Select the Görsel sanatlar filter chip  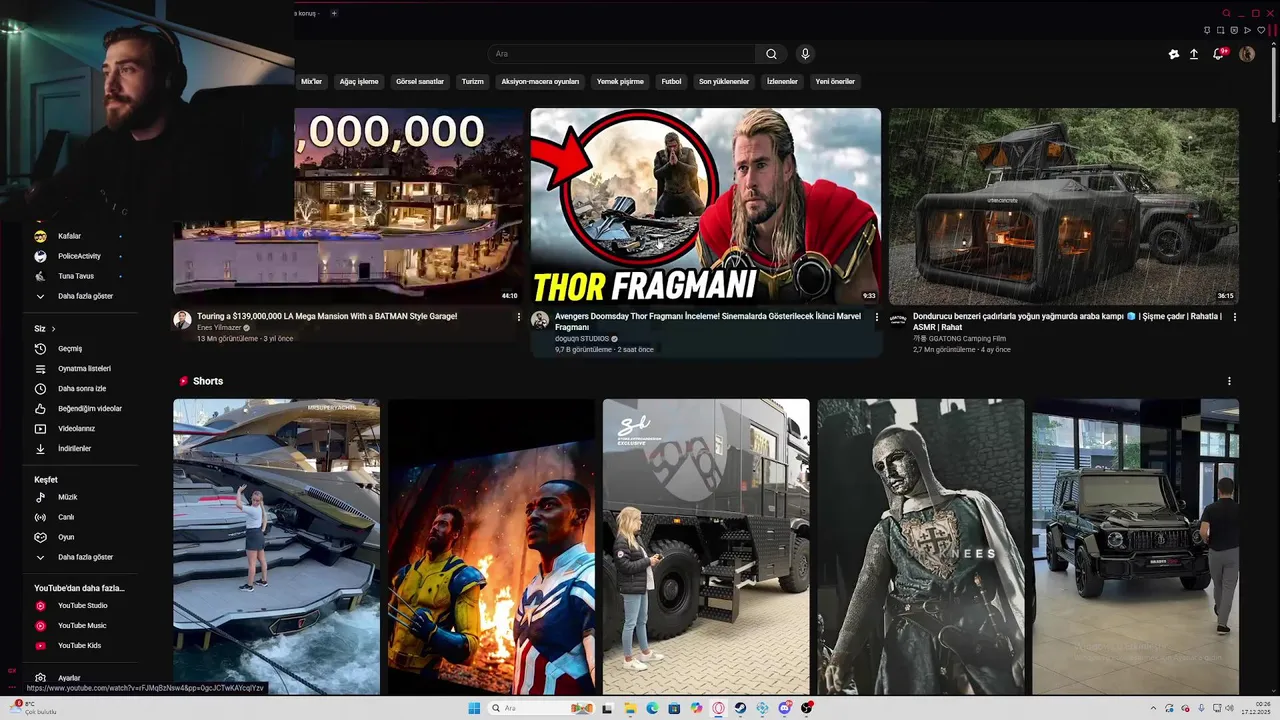coord(420,82)
